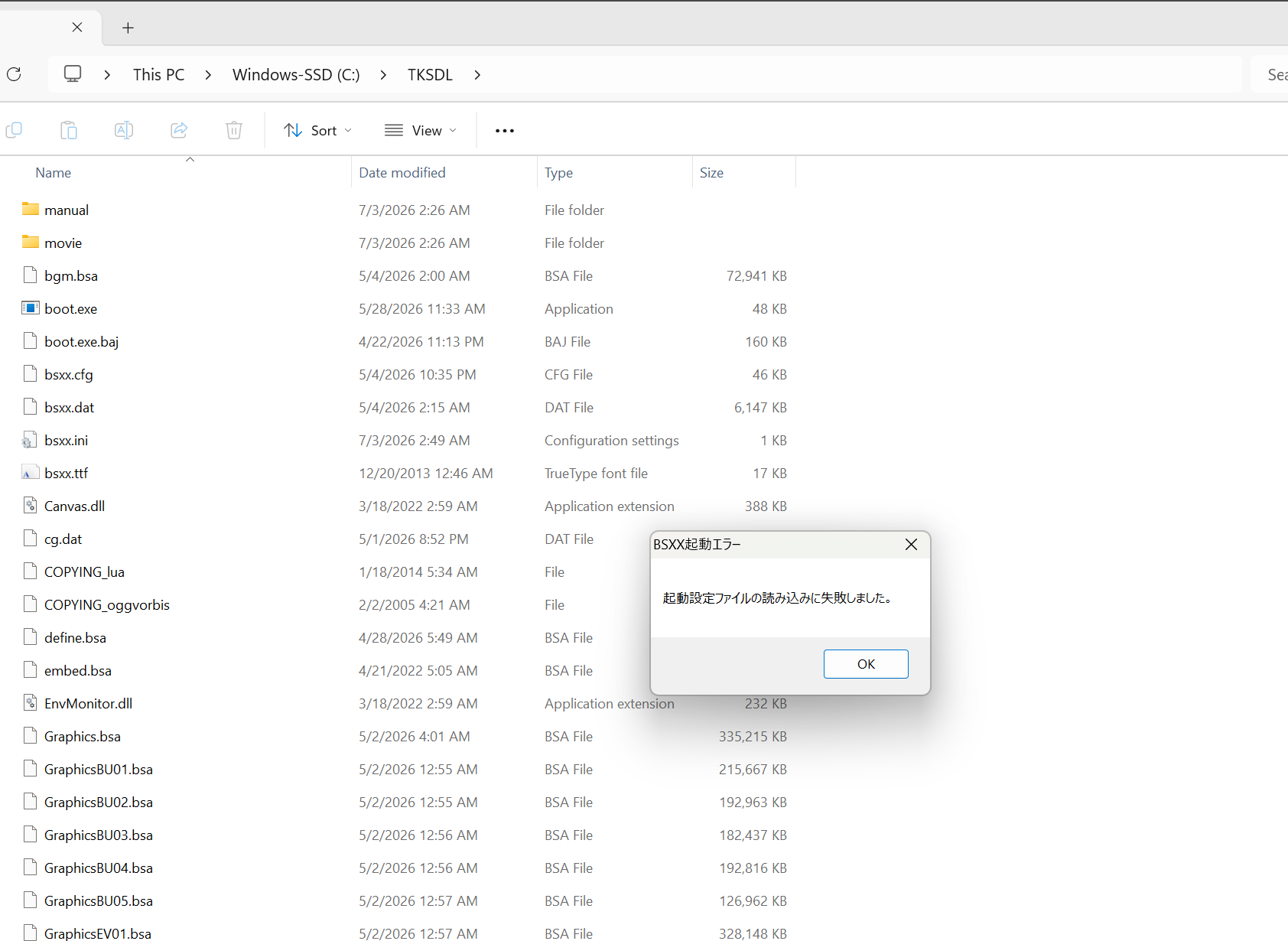Select the bsxx.ini configuration file

click(x=66, y=440)
